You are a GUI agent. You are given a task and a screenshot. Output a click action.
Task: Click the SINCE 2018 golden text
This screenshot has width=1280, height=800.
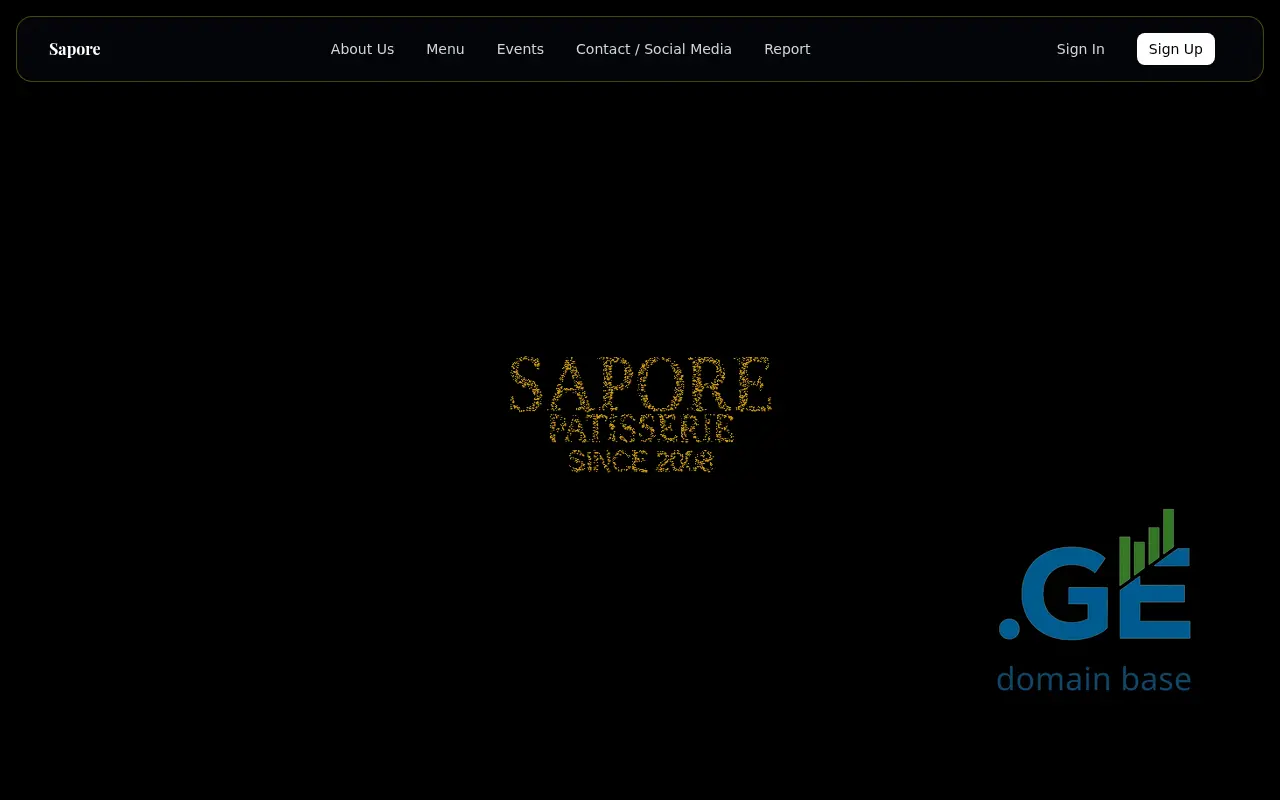coord(640,461)
